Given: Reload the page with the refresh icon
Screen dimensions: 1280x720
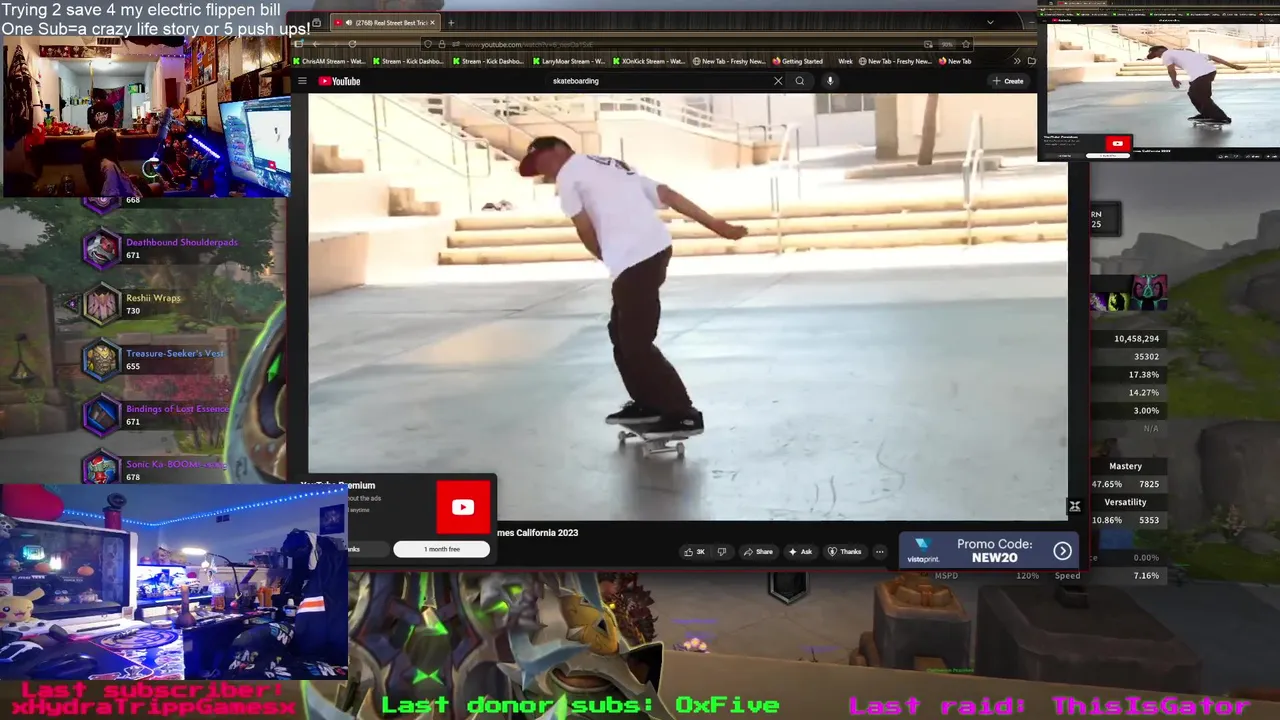Looking at the screenshot, I should coord(352,44).
